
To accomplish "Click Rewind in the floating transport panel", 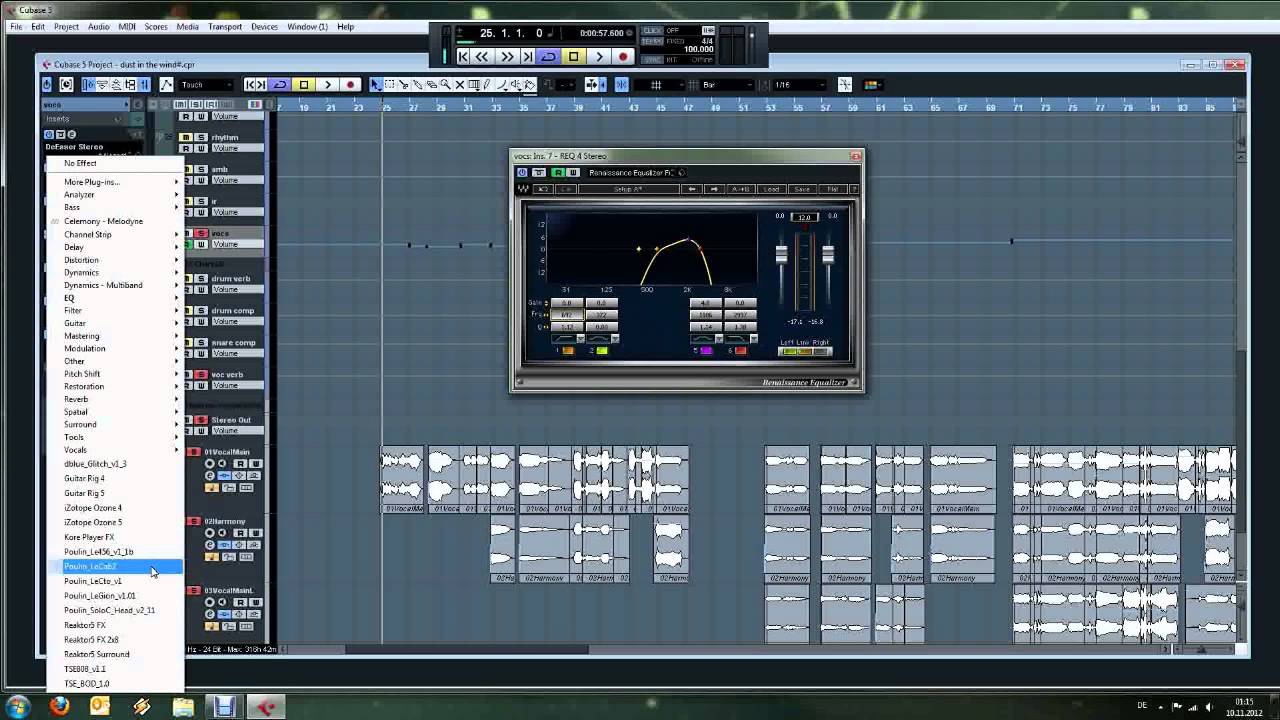I will (483, 57).
